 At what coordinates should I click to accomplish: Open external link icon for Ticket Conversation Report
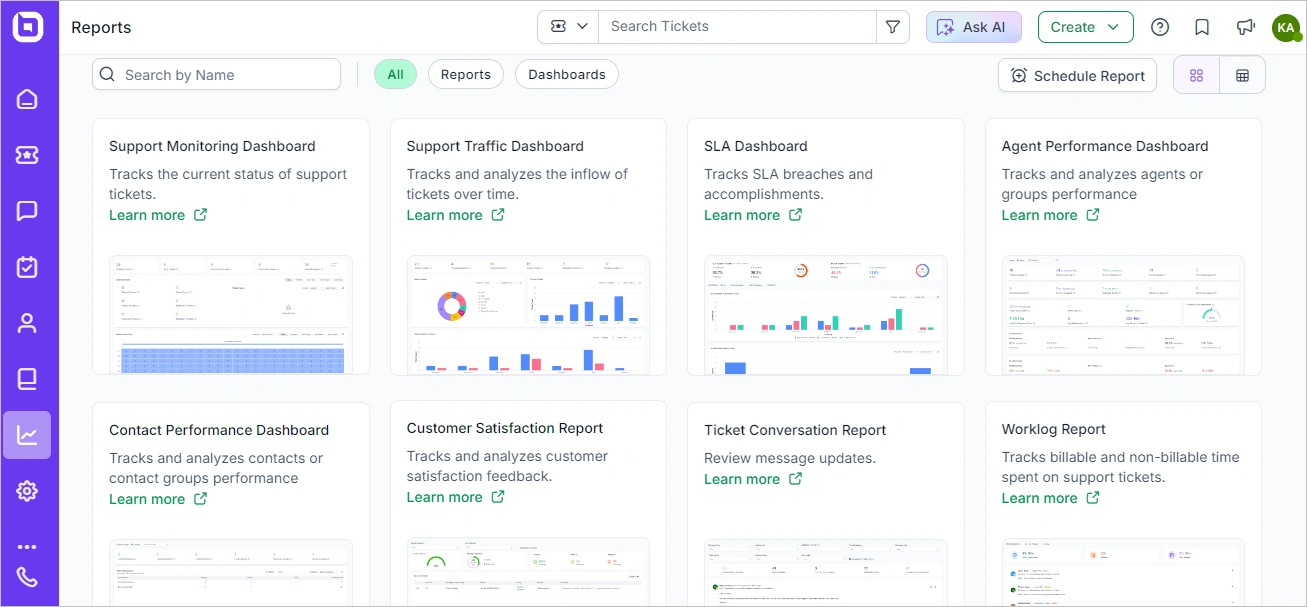(x=795, y=478)
